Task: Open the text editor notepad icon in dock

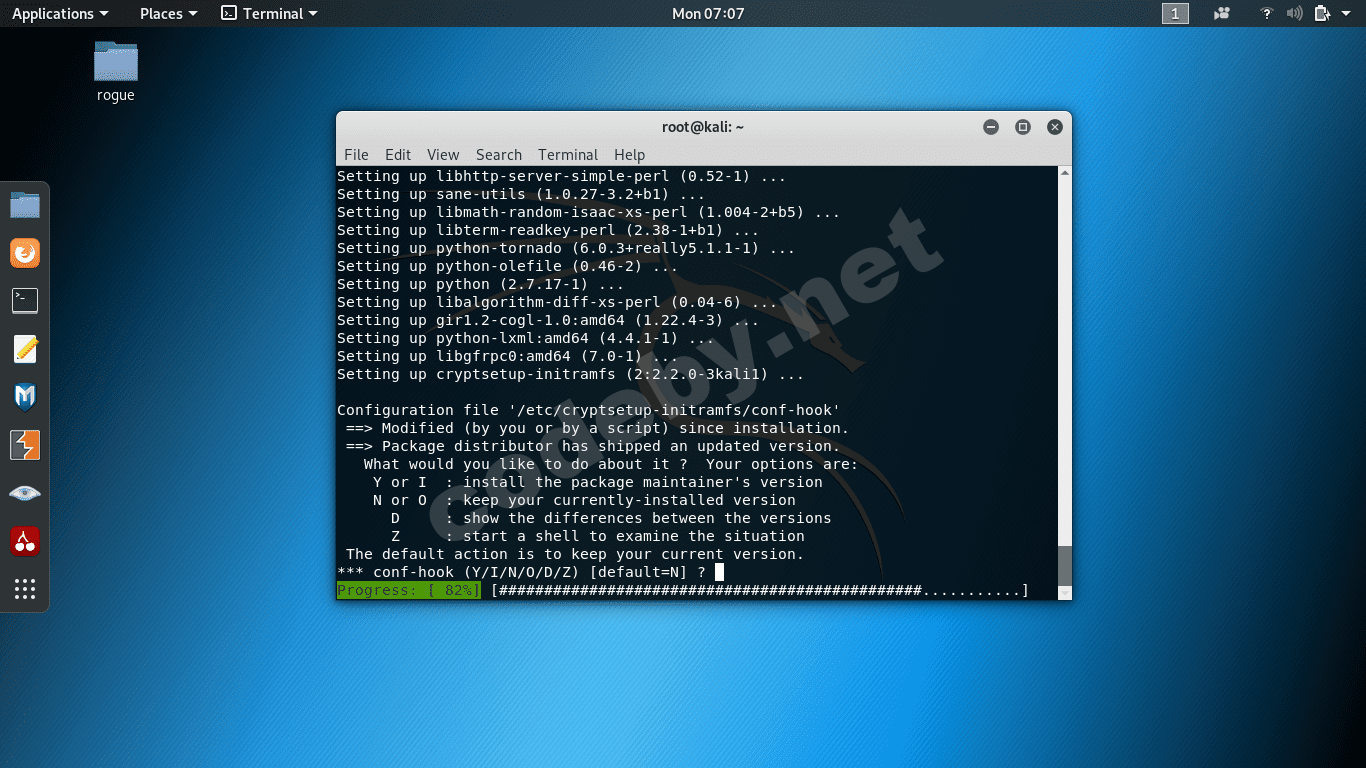Action: [25, 349]
